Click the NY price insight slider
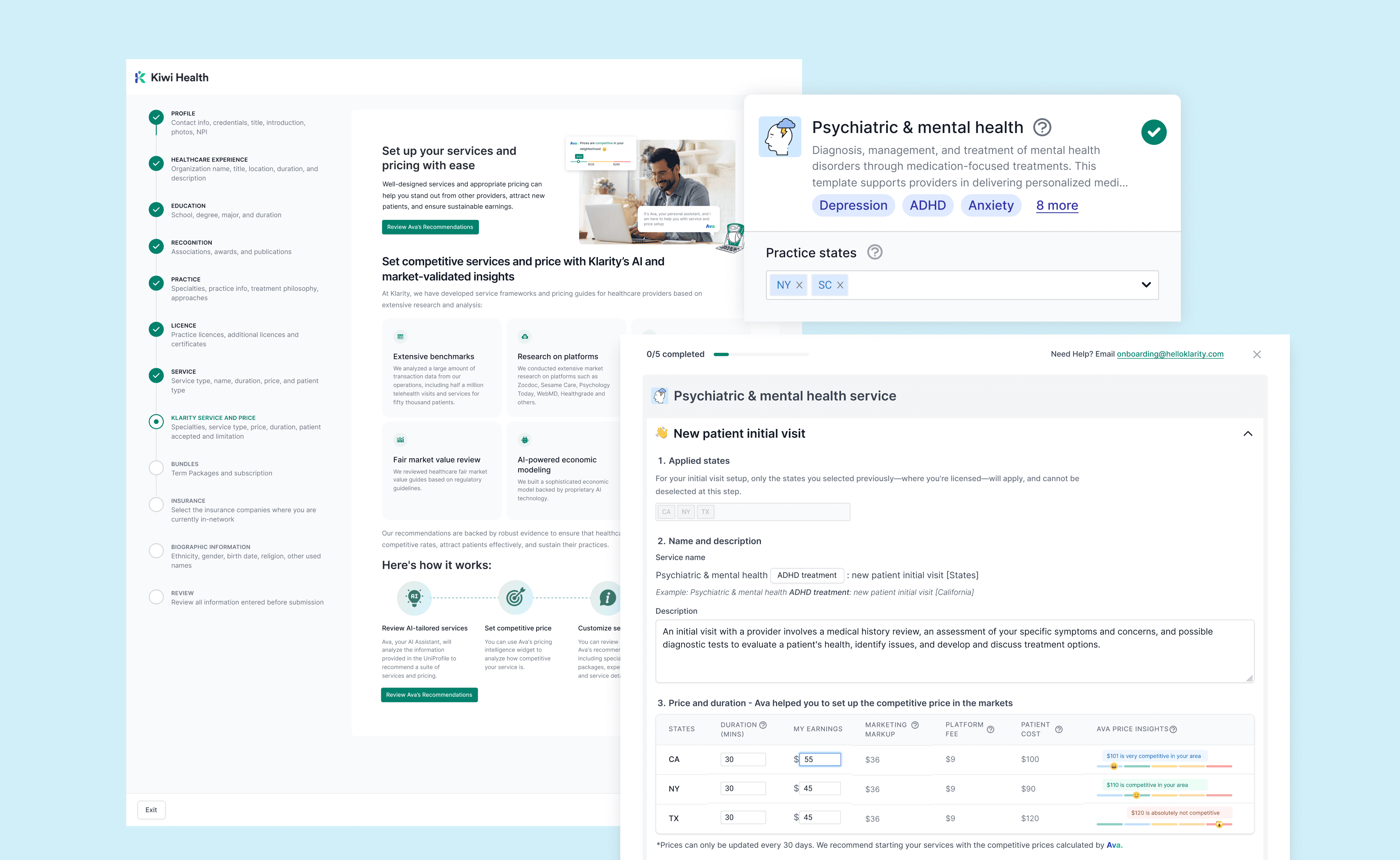1400x860 pixels. coord(1165,795)
